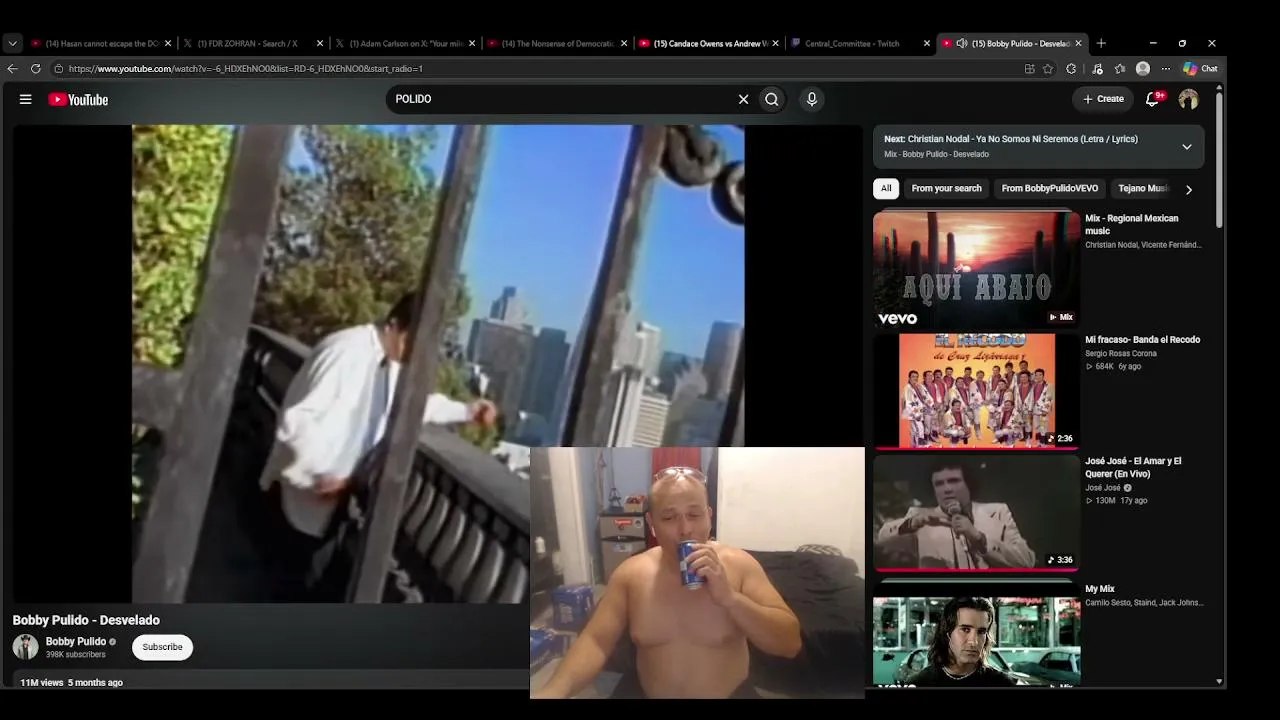Select the All filter chip
Viewport: 1280px width, 720px height.
pos(886,188)
